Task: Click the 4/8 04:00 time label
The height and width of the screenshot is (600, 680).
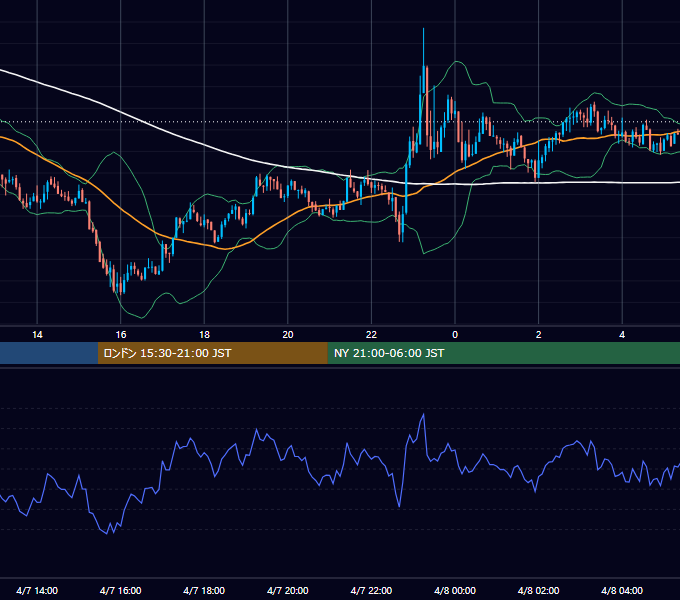Action: pyautogui.click(x=622, y=590)
